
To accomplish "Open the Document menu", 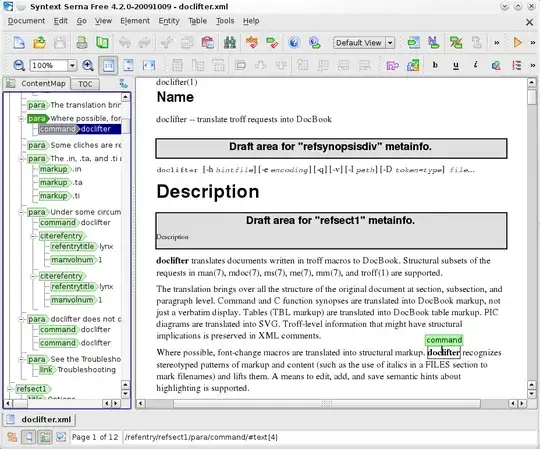I will tap(26, 21).
